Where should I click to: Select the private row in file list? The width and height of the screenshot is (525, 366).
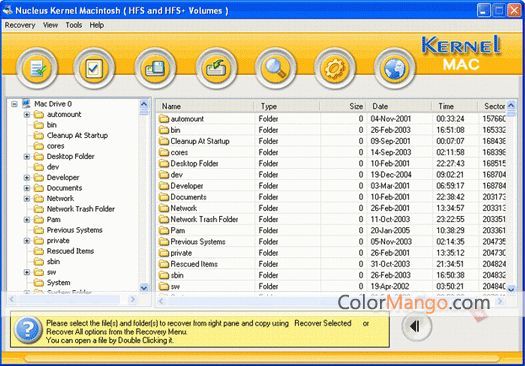tap(331, 253)
